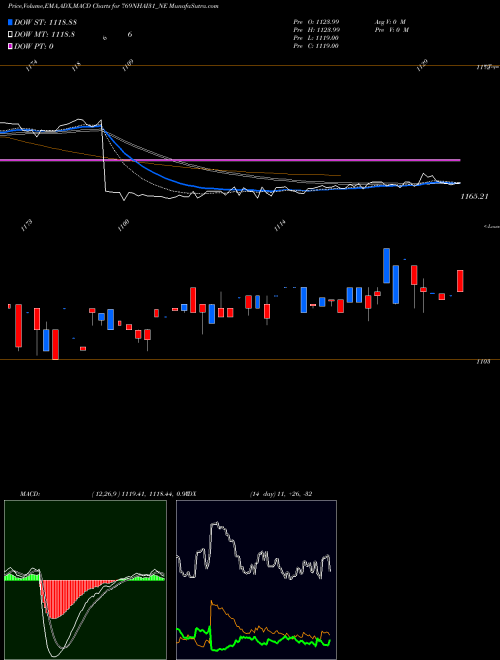Click the 'Pre L: 1119.00' value
Image resolution: width=500 pixels, height=660 pixels.
click(316, 38)
